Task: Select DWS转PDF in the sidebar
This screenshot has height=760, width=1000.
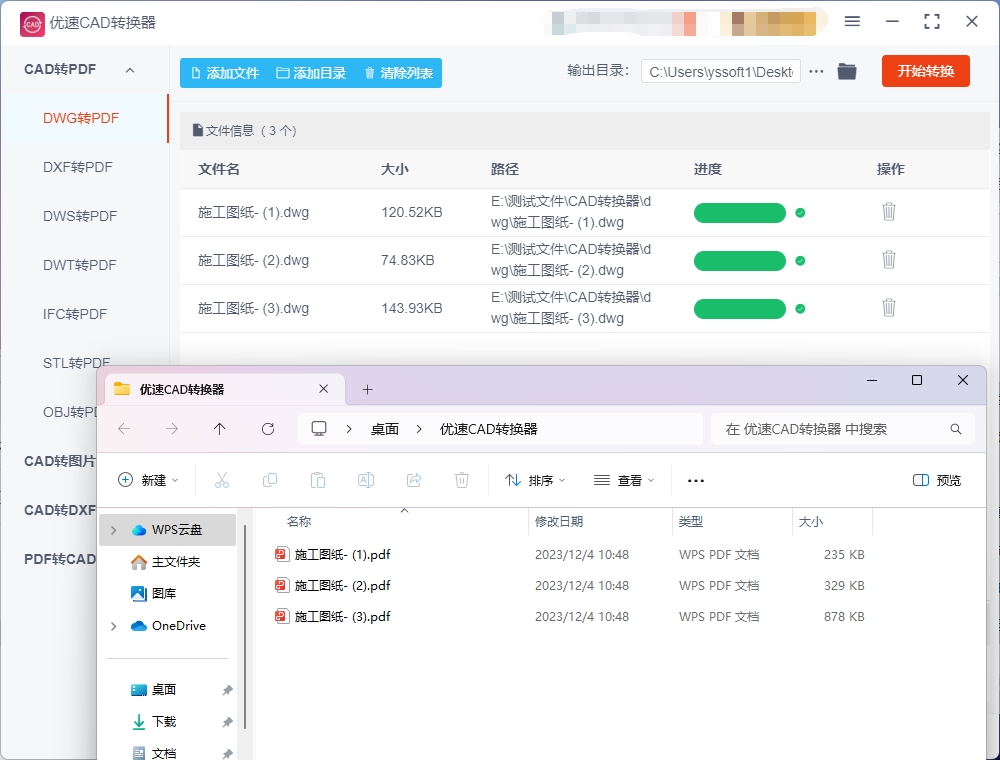Action: coord(80,216)
